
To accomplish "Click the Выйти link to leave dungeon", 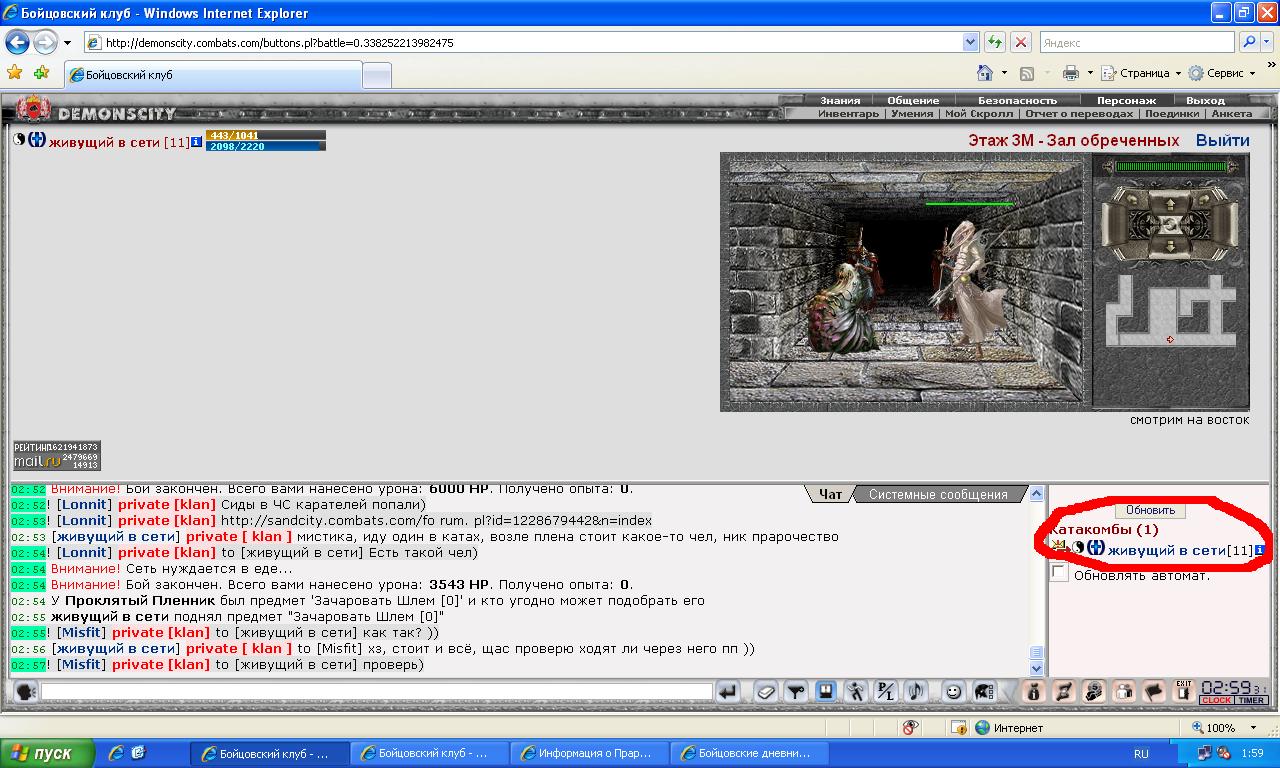I will point(1222,140).
